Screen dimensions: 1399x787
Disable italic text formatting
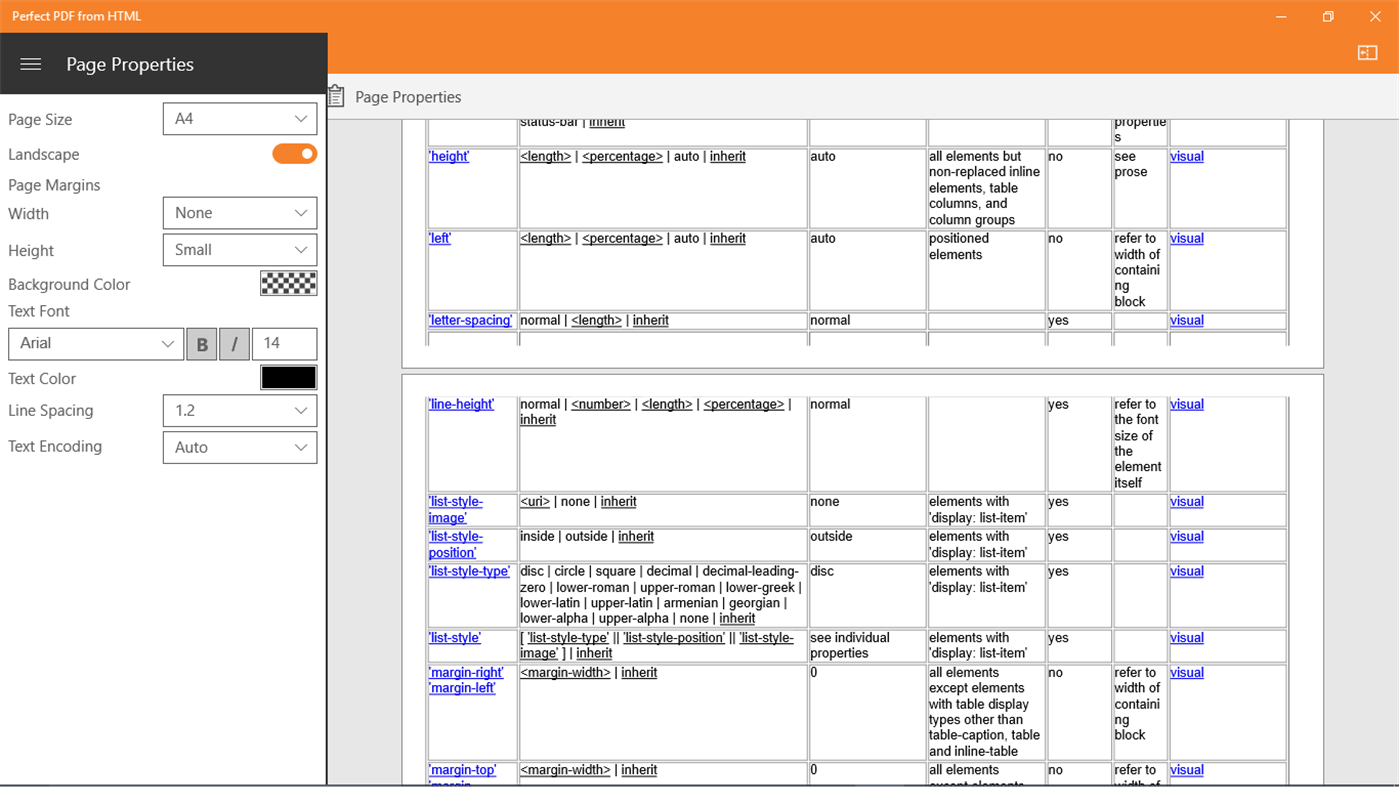coord(234,343)
